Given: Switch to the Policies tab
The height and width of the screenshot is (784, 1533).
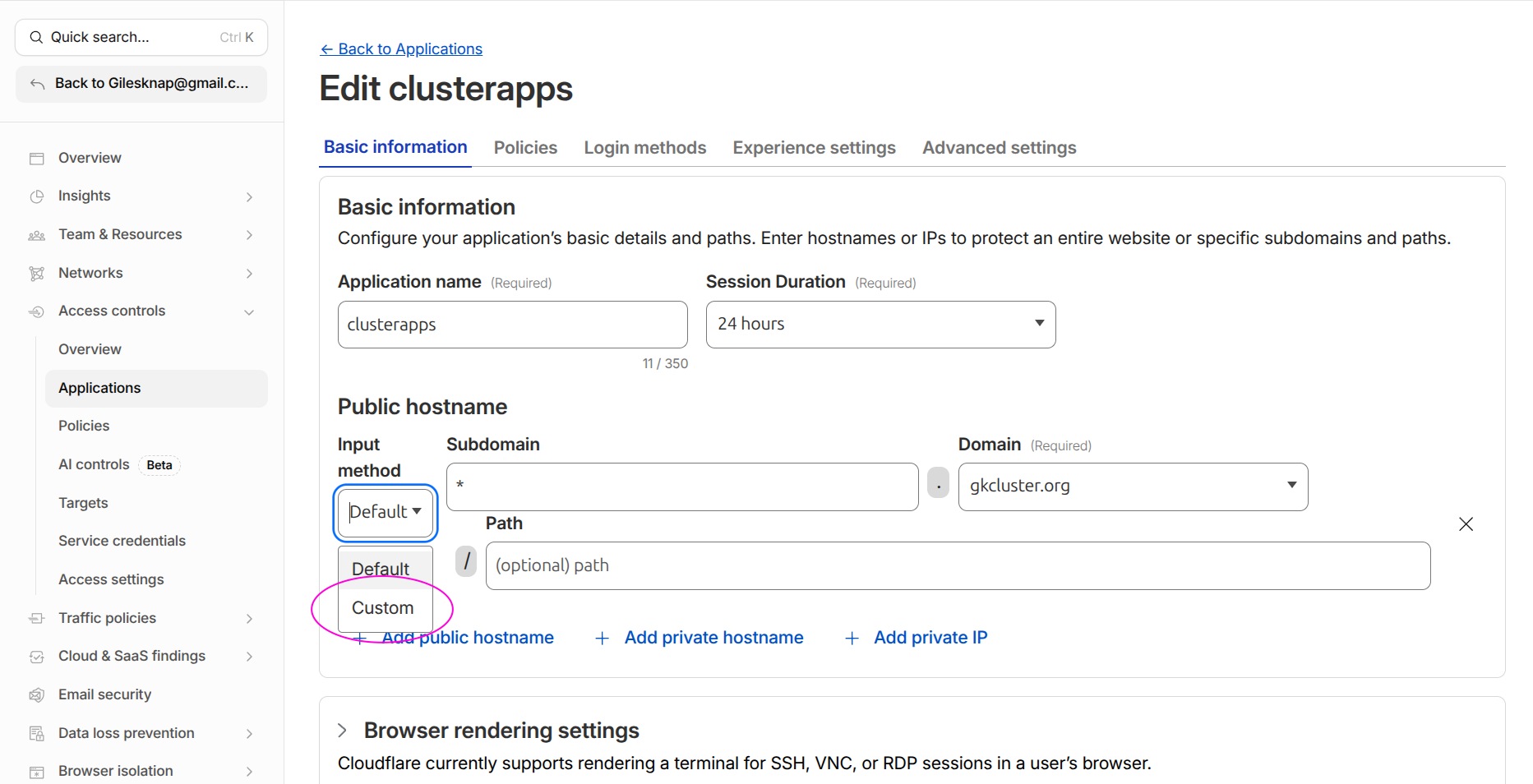Looking at the screenshot, I should [x=525, y=147].
